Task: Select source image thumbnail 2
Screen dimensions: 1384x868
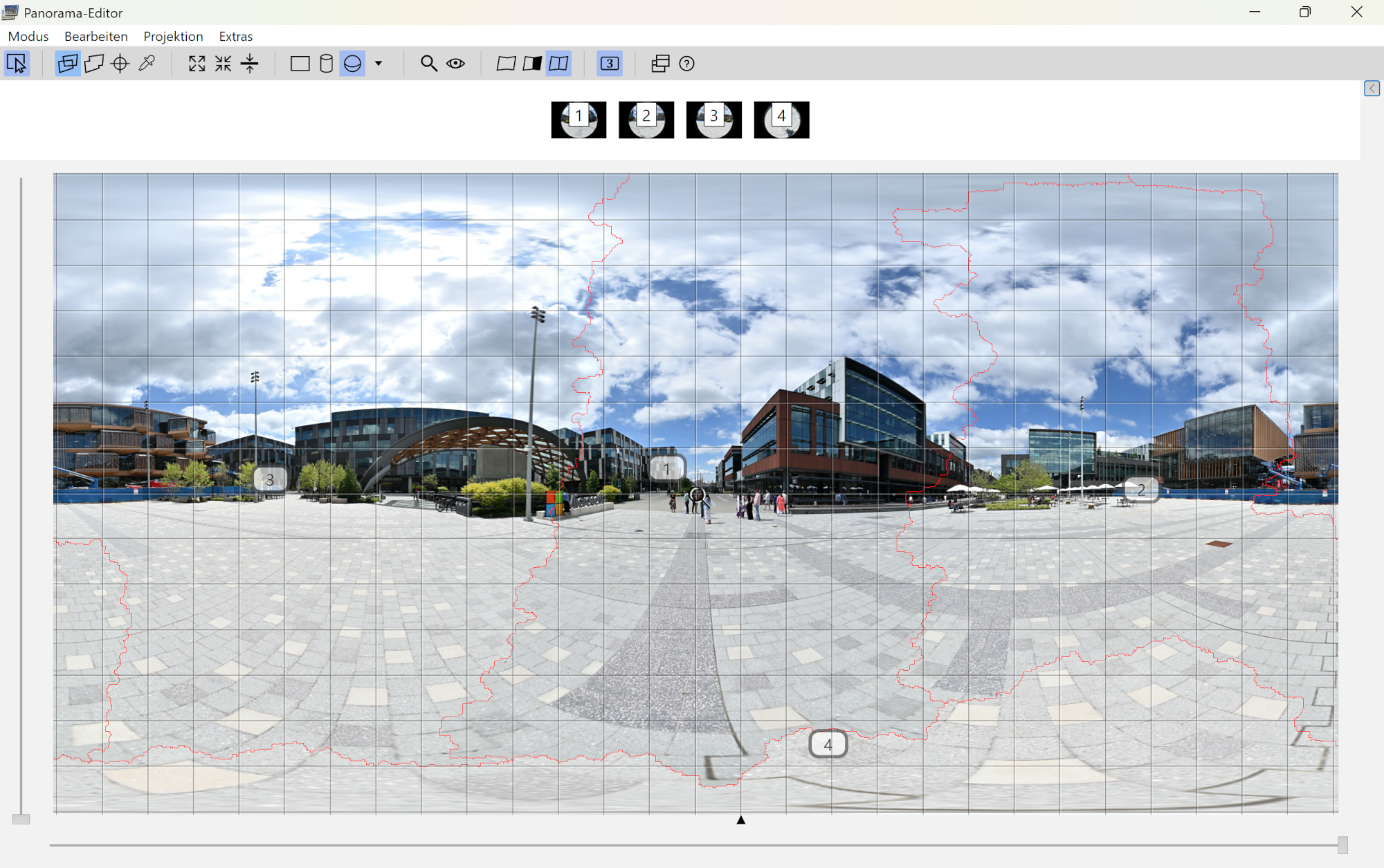Action: pos(646,120)
